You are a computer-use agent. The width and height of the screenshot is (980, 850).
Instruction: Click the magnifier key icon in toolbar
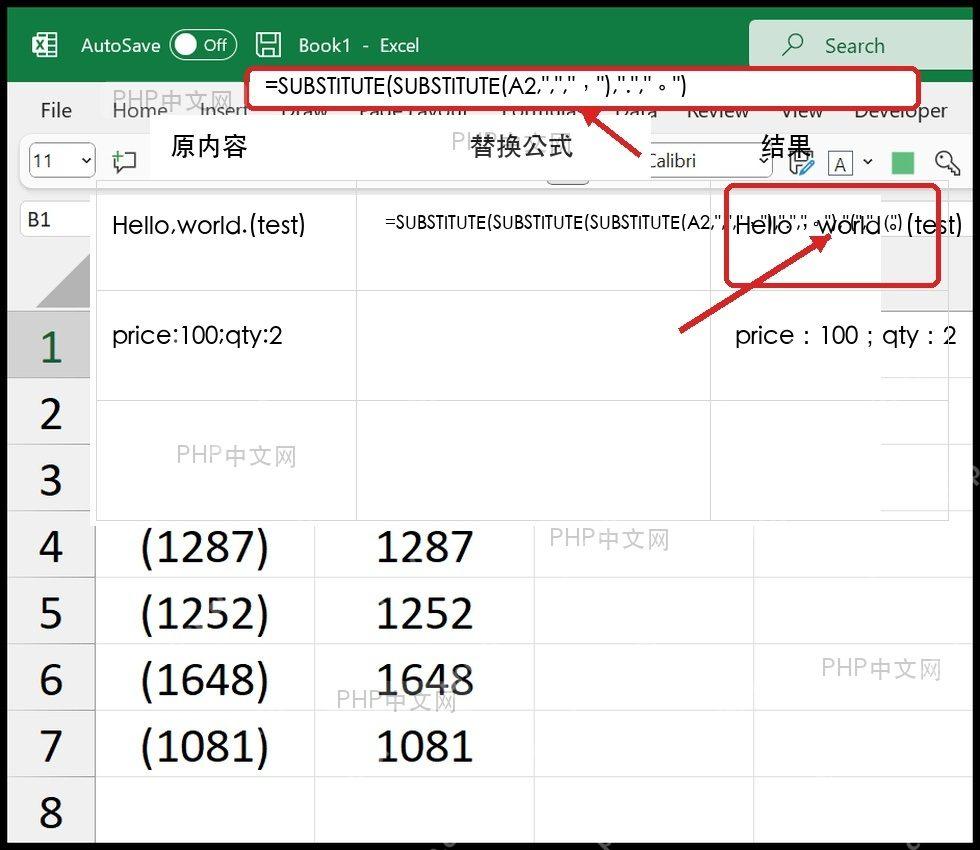pos(948,163)
